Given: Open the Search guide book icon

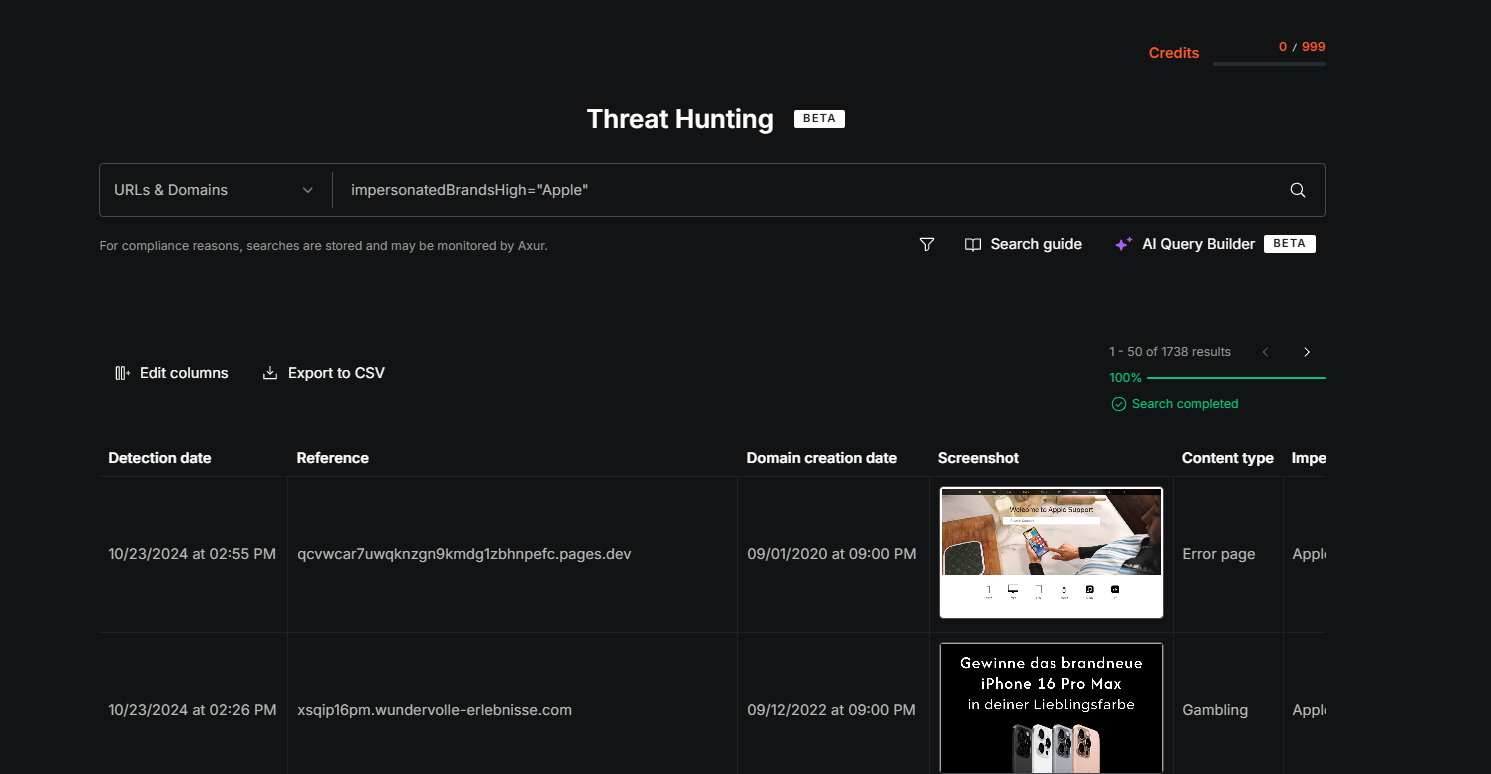Looking at the screenshot, I should pos(973,244).
